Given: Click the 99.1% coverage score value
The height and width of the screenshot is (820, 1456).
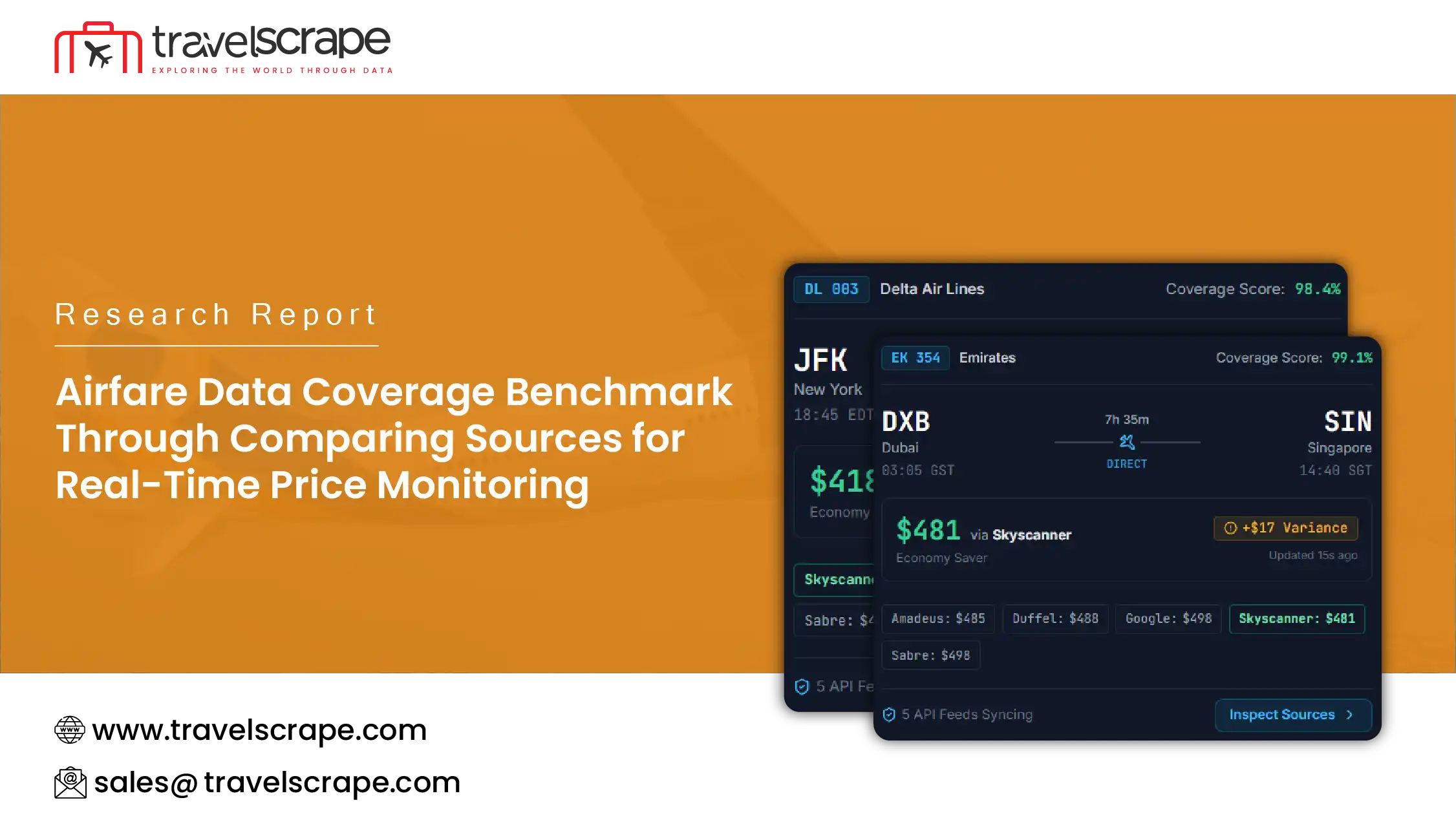Looking at the screenshot, I should 1352,358.
